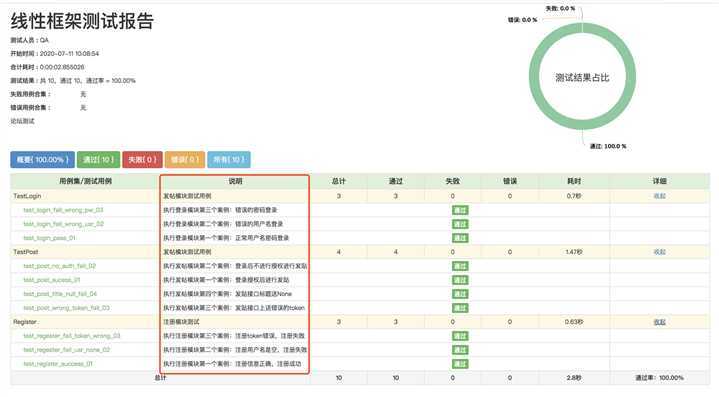Click the 总计 column header

click(x=338, y=181)
